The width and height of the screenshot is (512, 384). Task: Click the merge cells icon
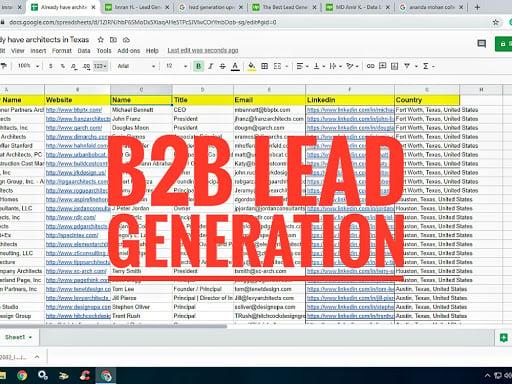277,66
